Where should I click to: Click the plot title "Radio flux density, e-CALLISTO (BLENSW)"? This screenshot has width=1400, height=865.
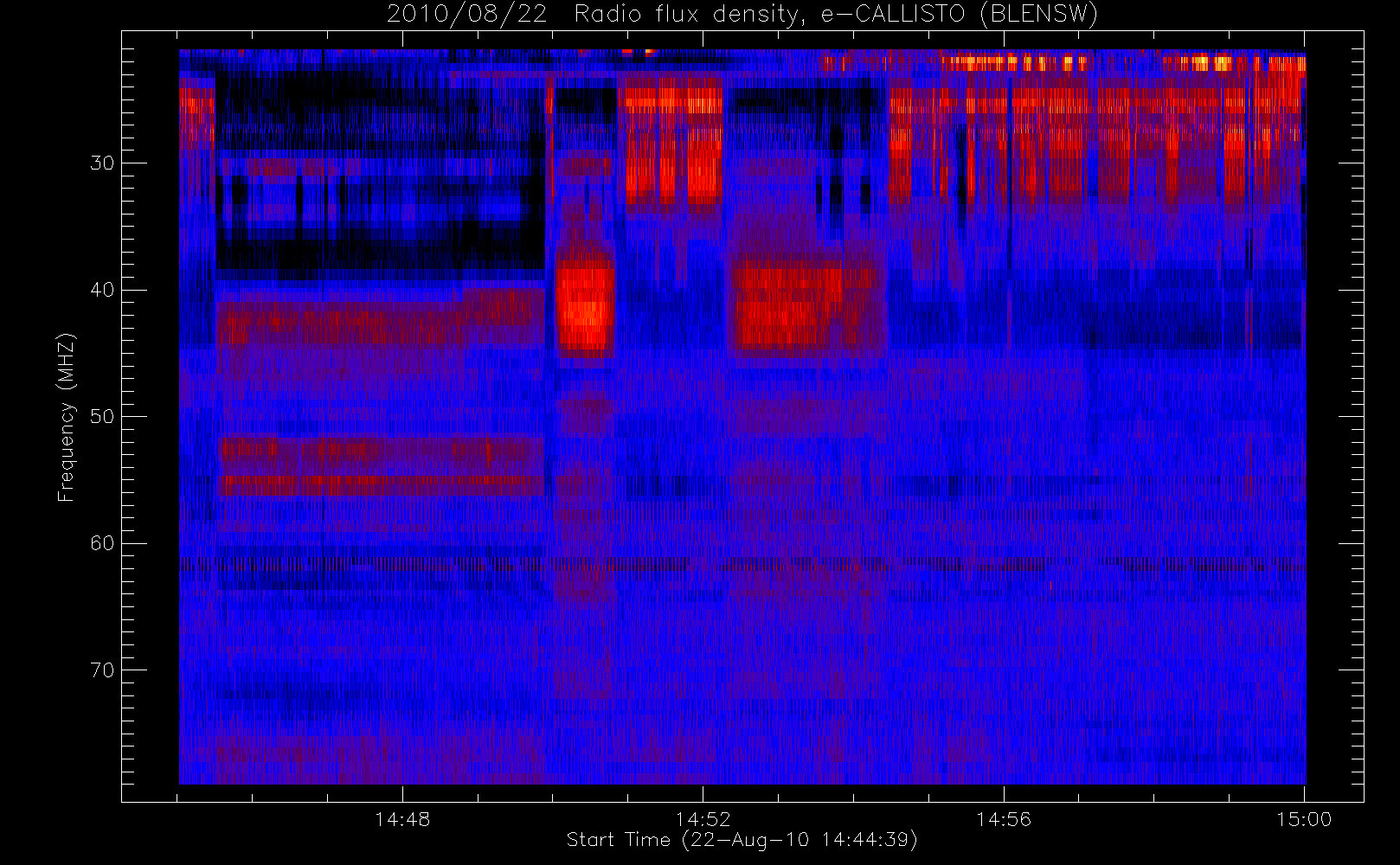pos(836,15)
